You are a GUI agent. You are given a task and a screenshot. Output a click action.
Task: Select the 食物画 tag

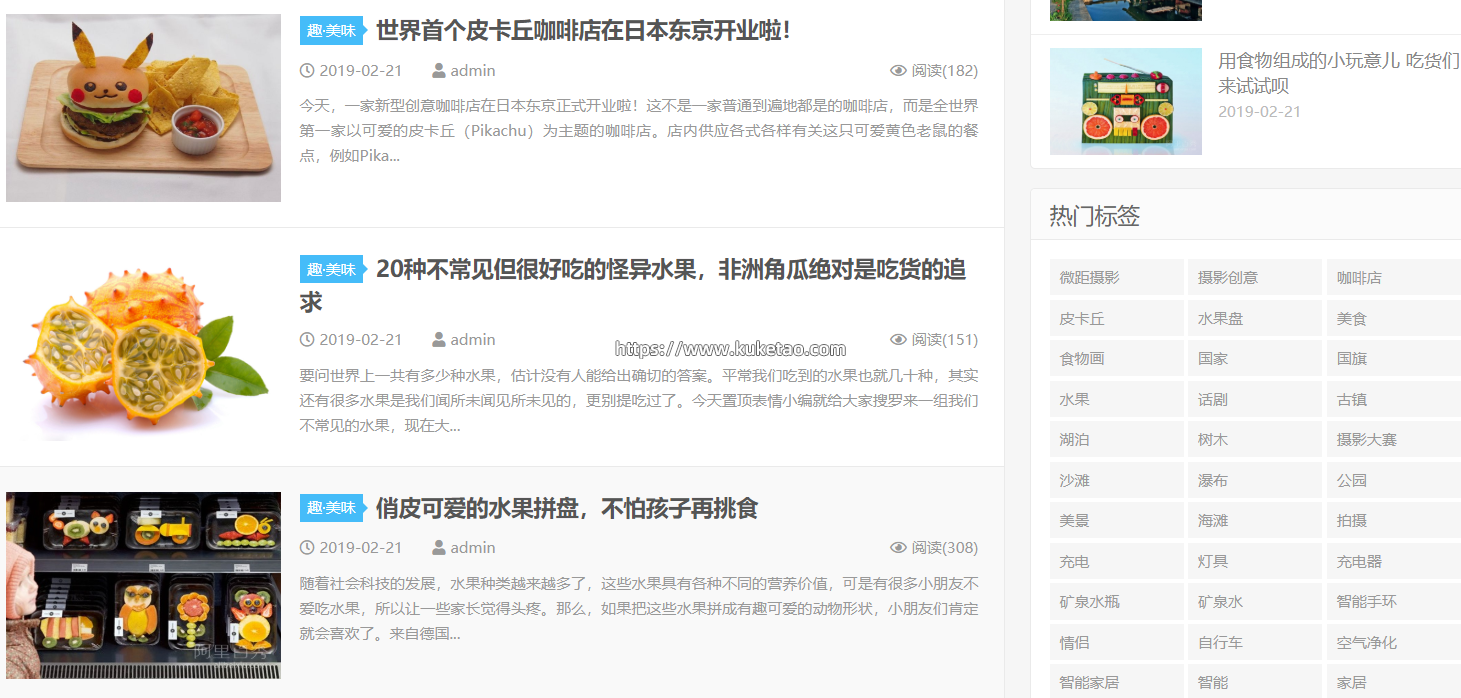(x=1117, y=358)
